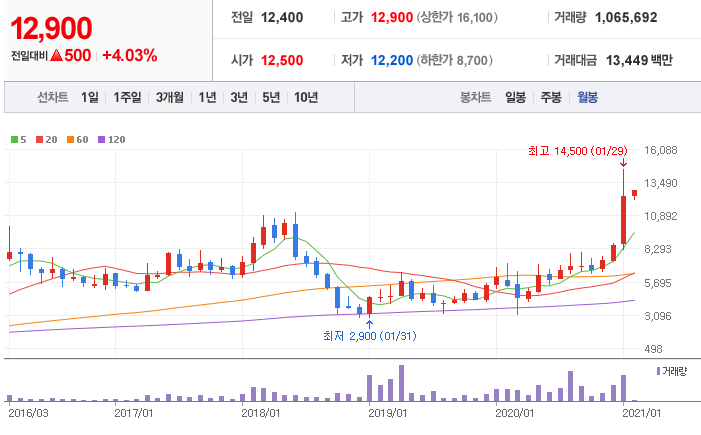Image resolution: width=701 pixels, height=435 pixels.
Task: Click the red 20 moving average swatch
Action: click(39, 139)
